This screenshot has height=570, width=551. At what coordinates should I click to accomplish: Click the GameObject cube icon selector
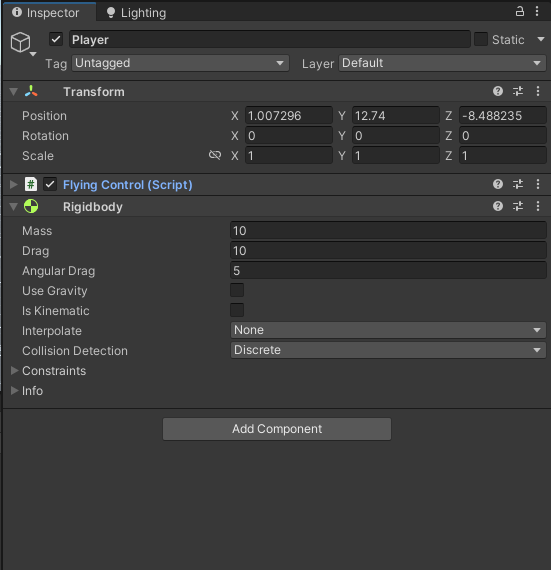(22, 43)
